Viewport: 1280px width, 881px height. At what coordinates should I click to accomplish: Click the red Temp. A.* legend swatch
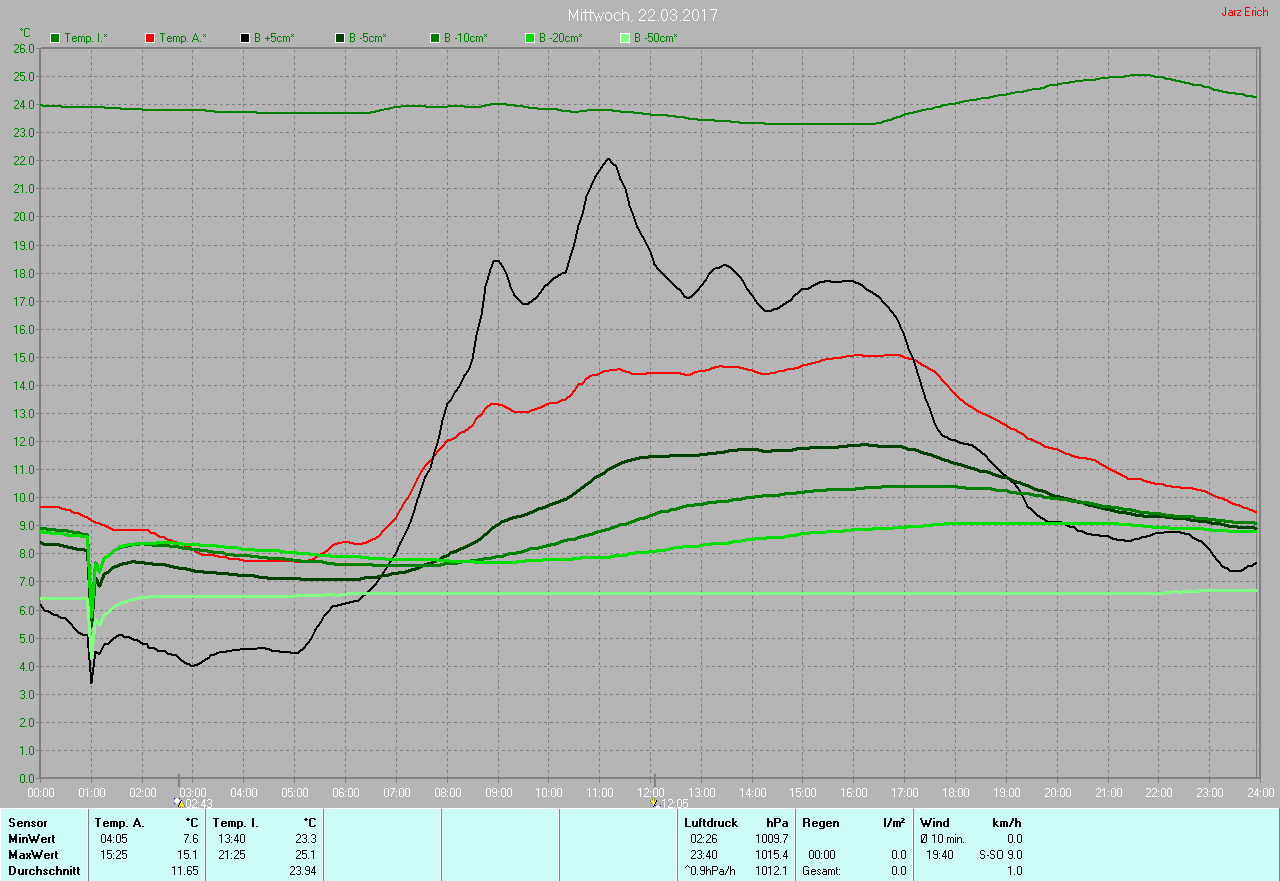click(x=150, y=38)
